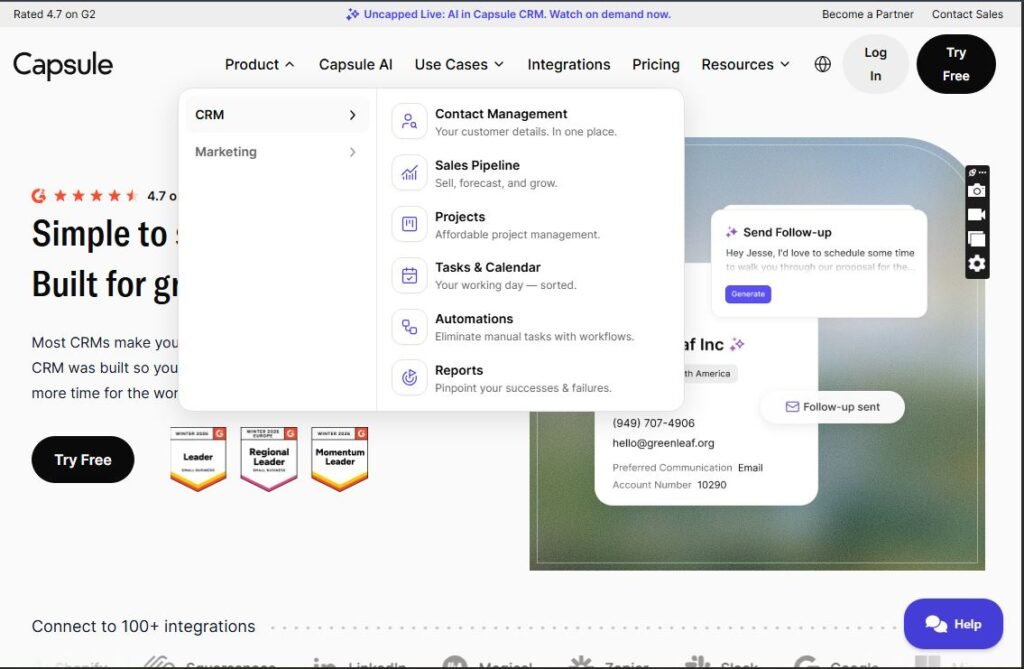Select the Zapier logo at page bottom
The image size is (1024, 669).
coord(578,662)
